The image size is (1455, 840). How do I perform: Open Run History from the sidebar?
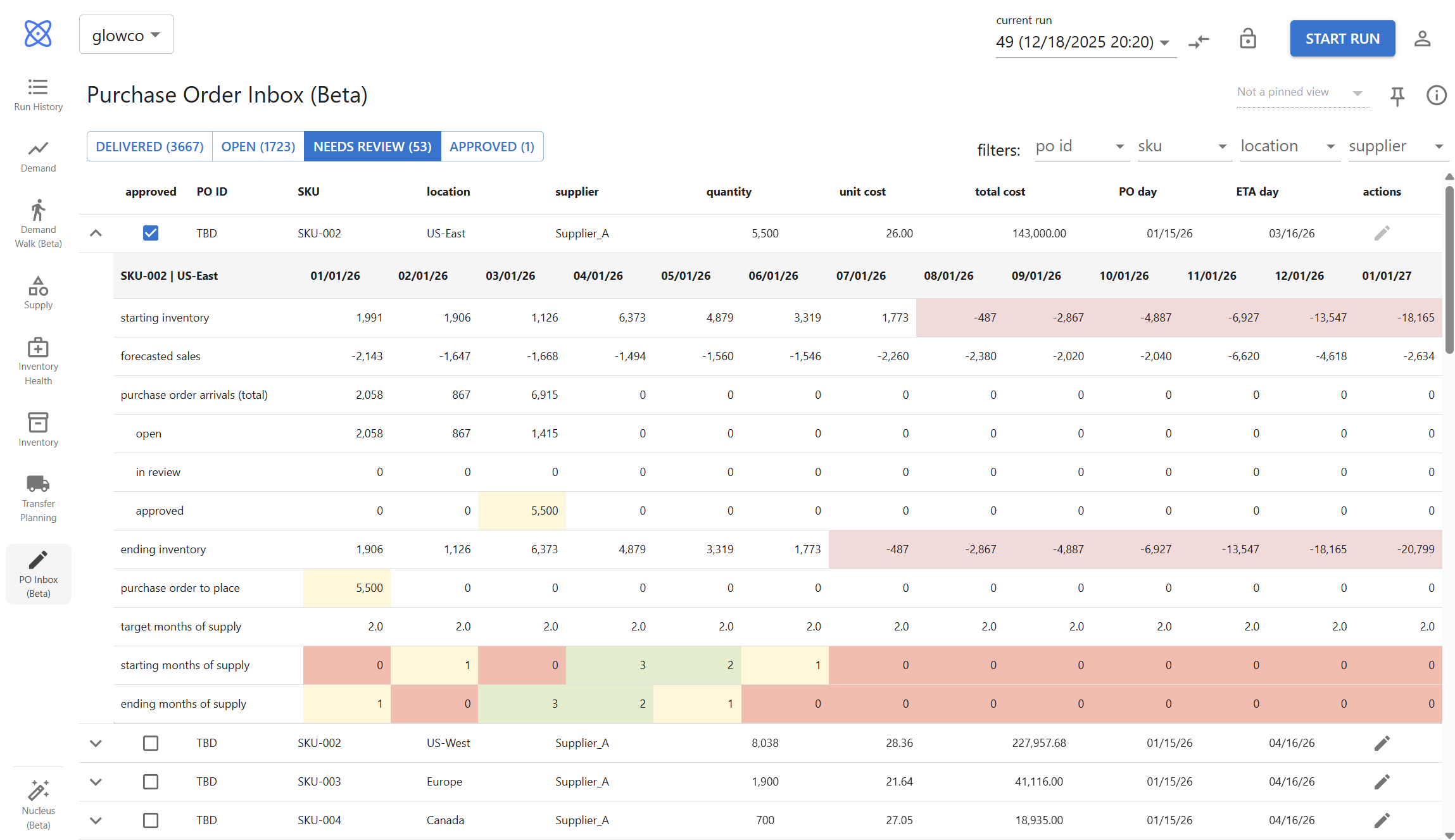[x=38, y=95]
